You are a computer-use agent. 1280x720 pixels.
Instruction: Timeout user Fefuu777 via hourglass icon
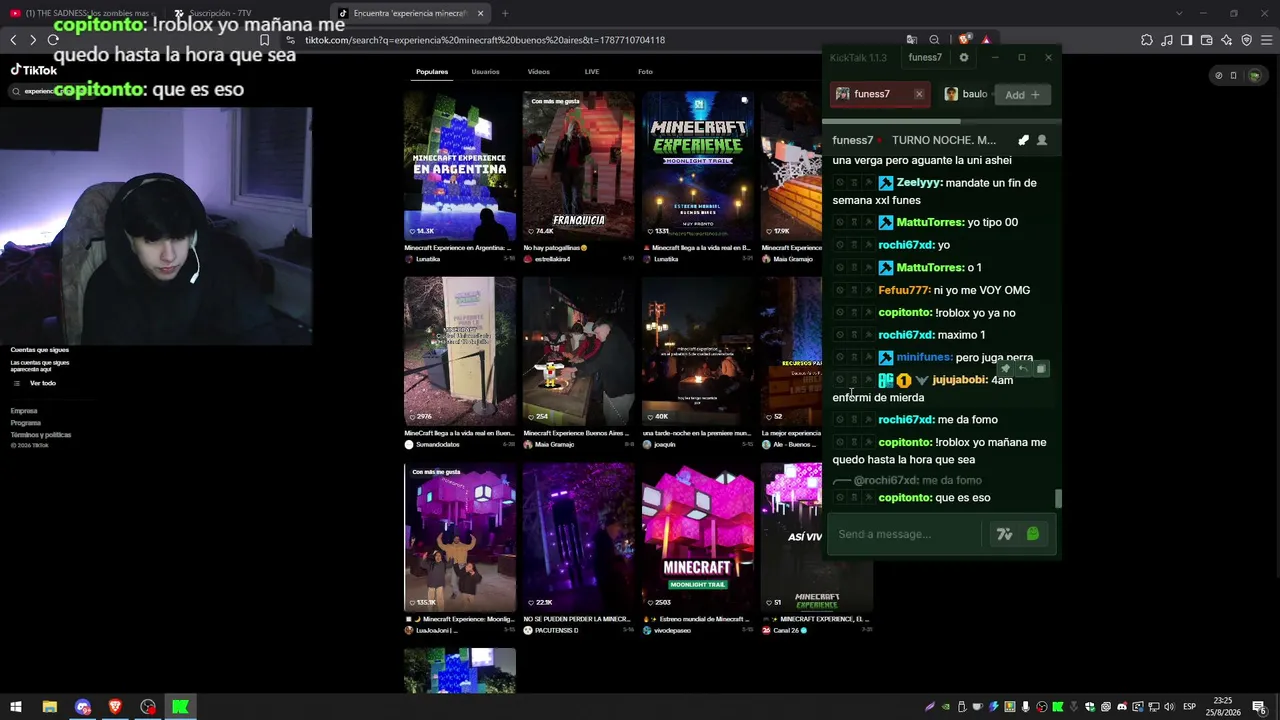tap(854, 290)
